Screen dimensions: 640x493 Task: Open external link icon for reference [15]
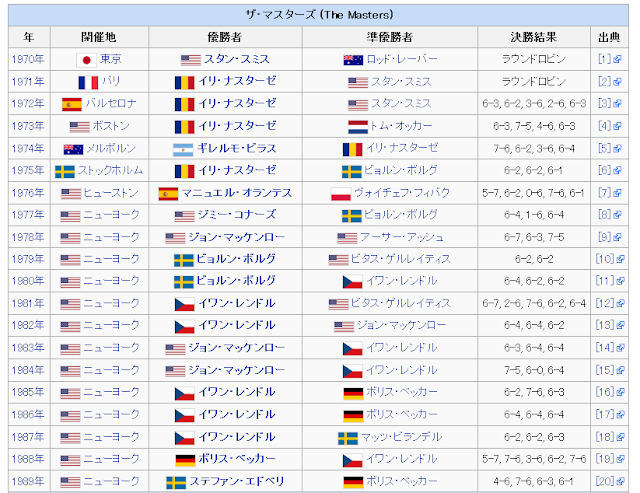[620, 371]
